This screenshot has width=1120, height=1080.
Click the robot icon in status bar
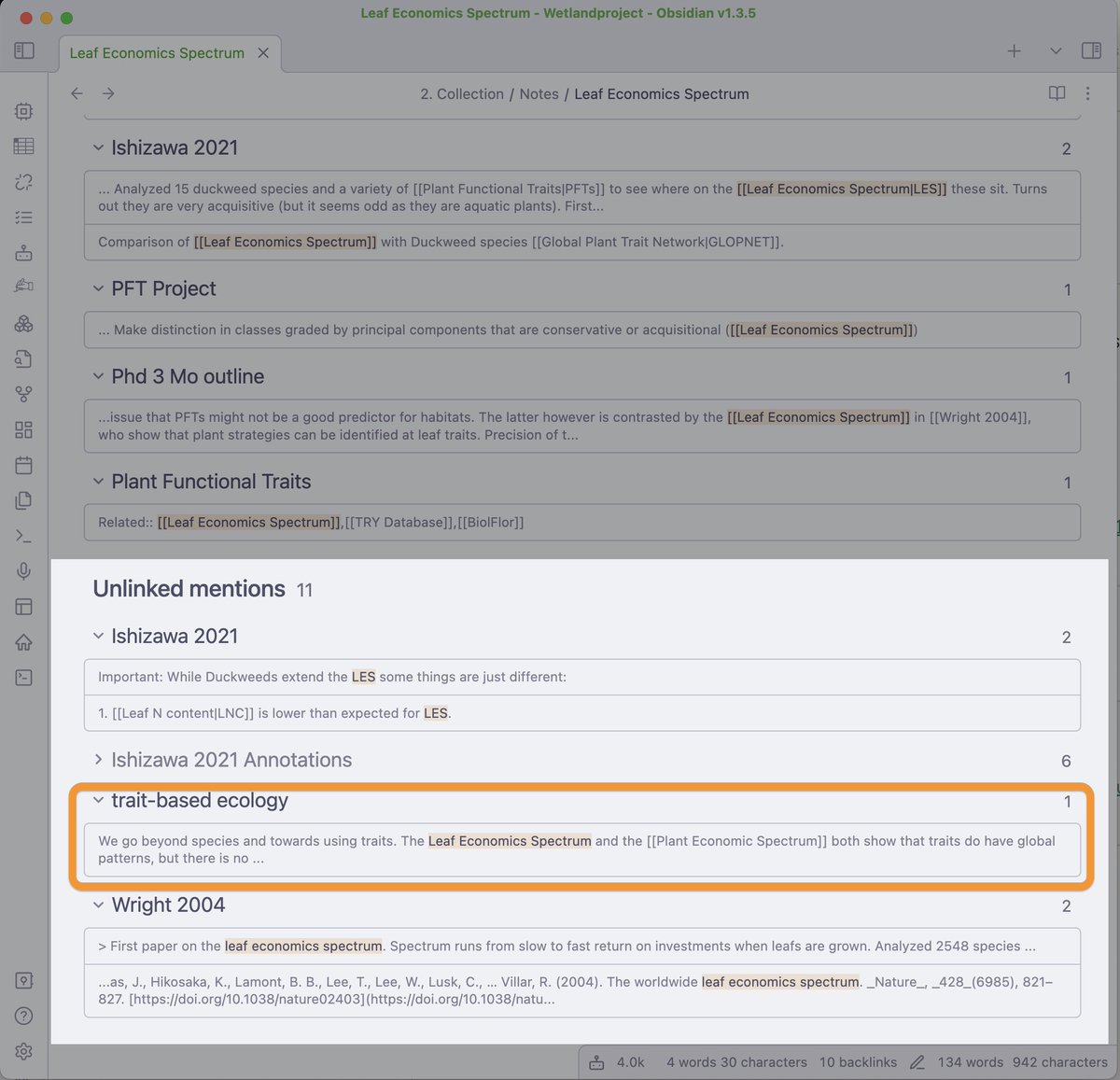click(596, 1062)
